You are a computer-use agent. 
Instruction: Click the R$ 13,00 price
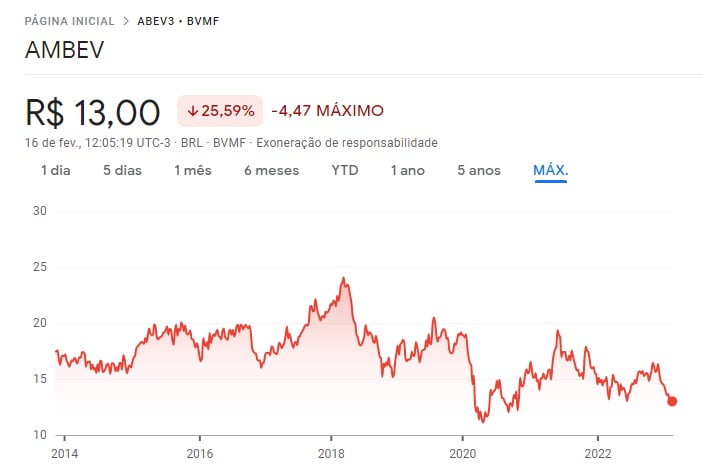[x=93, y=110]
